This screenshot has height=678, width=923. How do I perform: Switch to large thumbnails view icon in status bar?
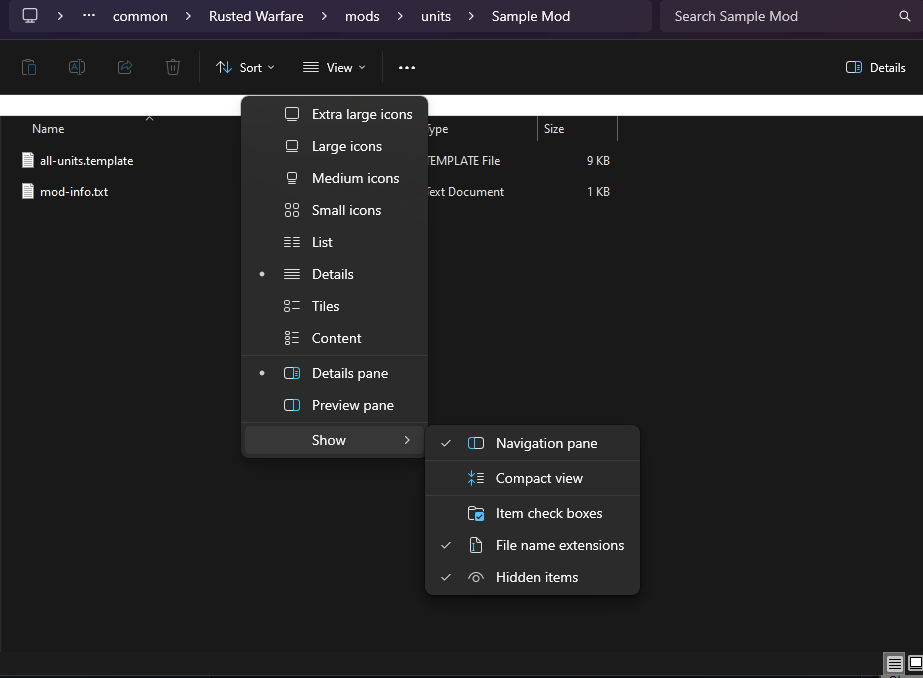pyautogui.click(x=915, y=663)
